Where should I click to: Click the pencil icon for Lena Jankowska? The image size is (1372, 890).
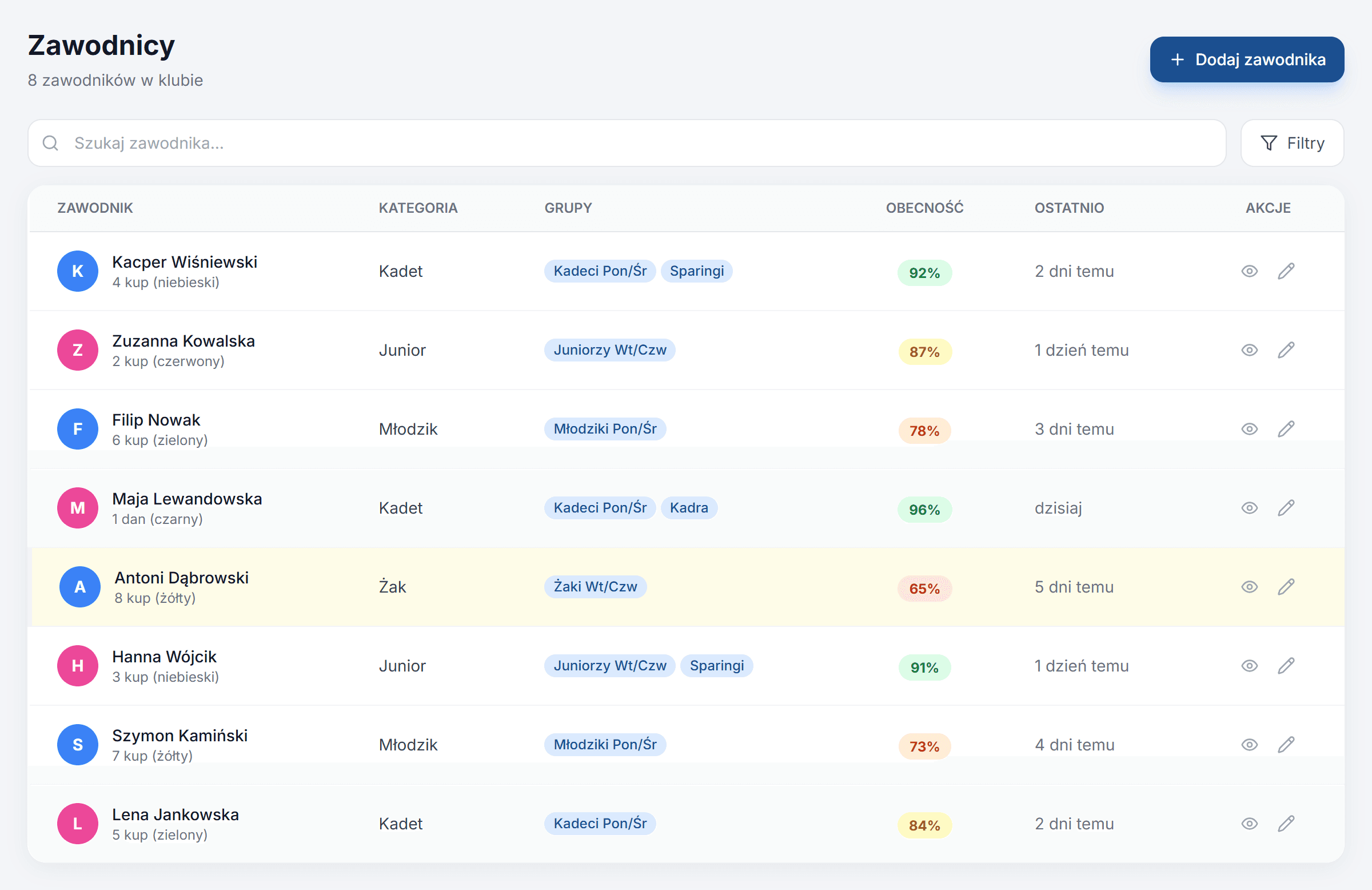pos(1286,824)
